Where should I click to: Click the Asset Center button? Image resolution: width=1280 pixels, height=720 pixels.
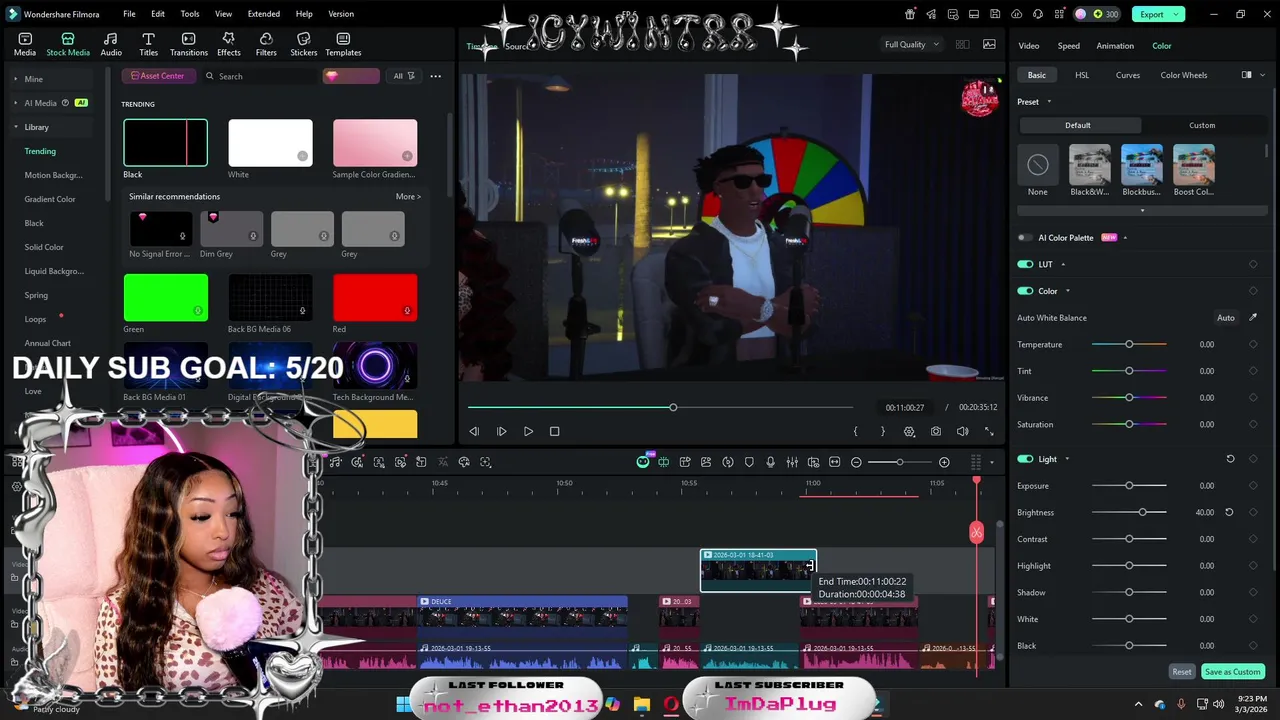point(157,76)
